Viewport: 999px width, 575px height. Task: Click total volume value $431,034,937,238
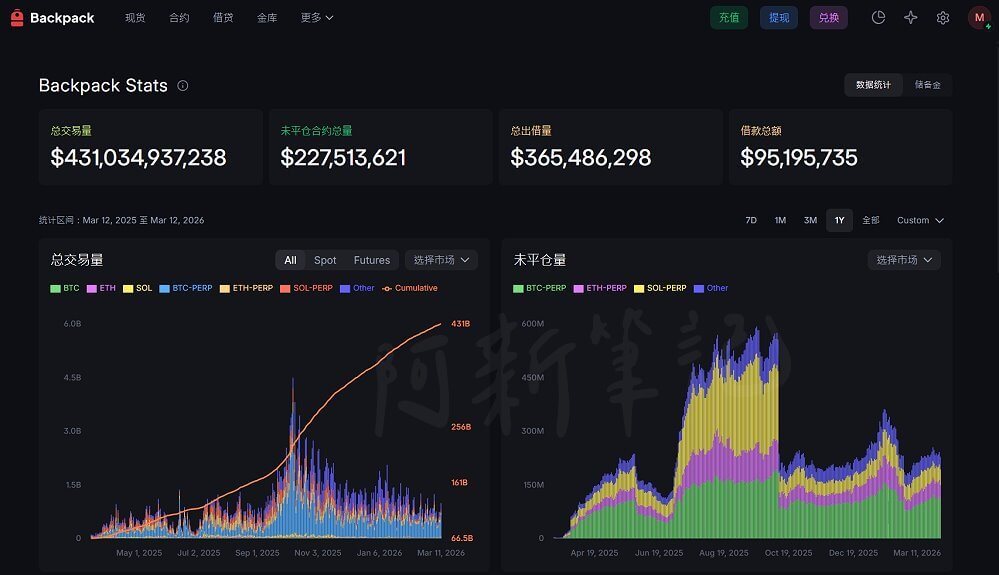point(138,158)
